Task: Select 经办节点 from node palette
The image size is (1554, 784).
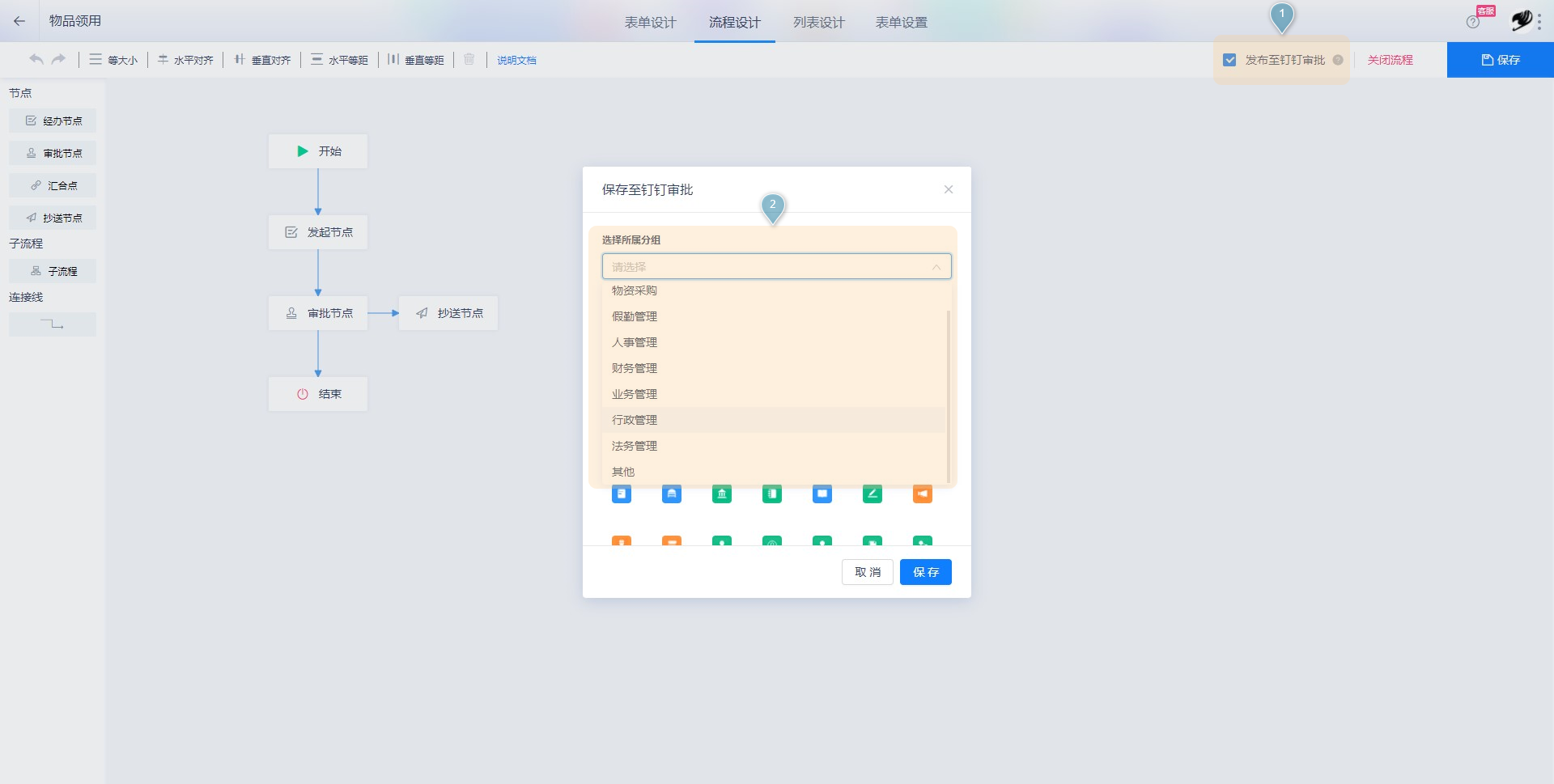Action: 53,121
